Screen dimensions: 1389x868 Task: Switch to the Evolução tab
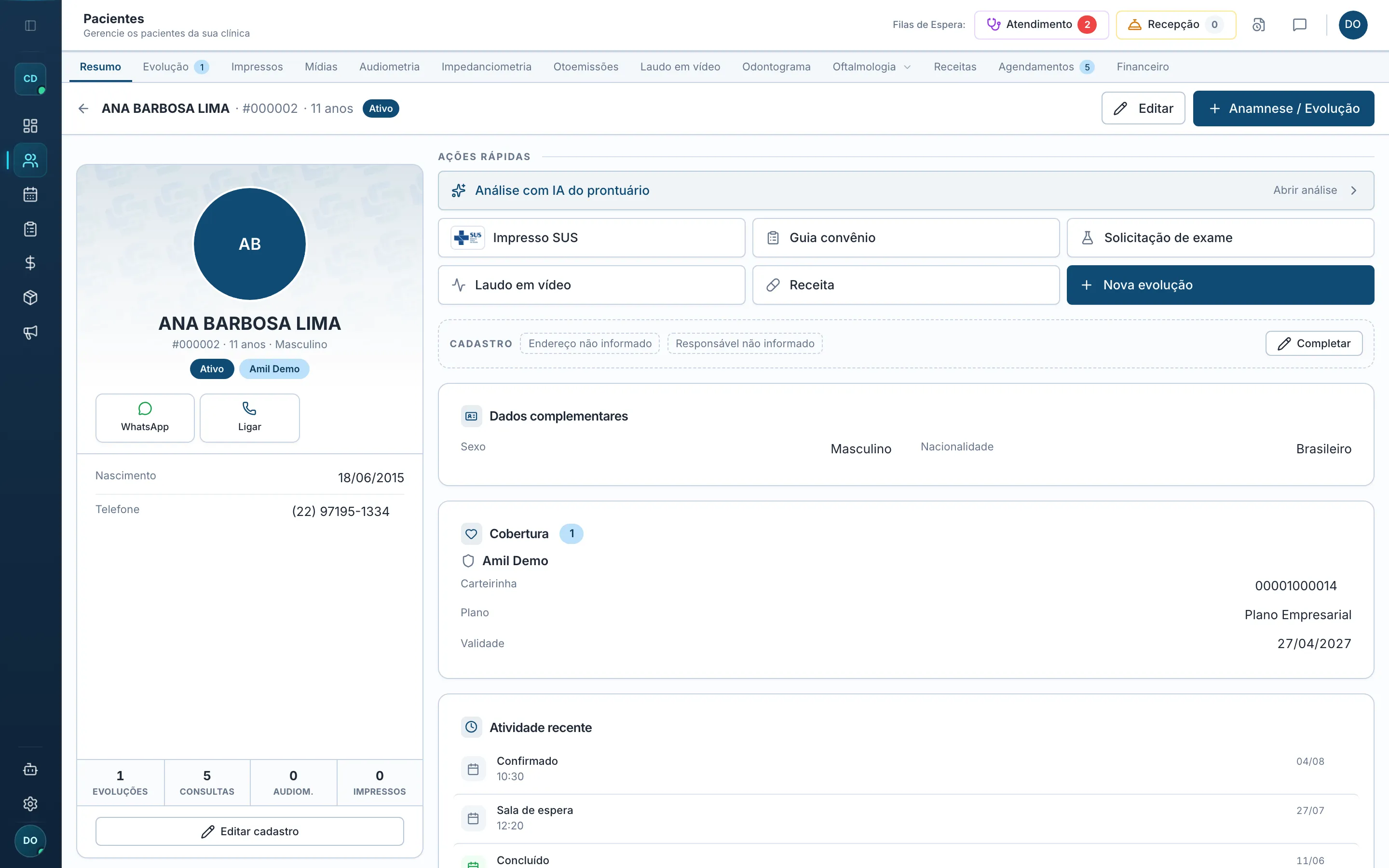point(176,67)
